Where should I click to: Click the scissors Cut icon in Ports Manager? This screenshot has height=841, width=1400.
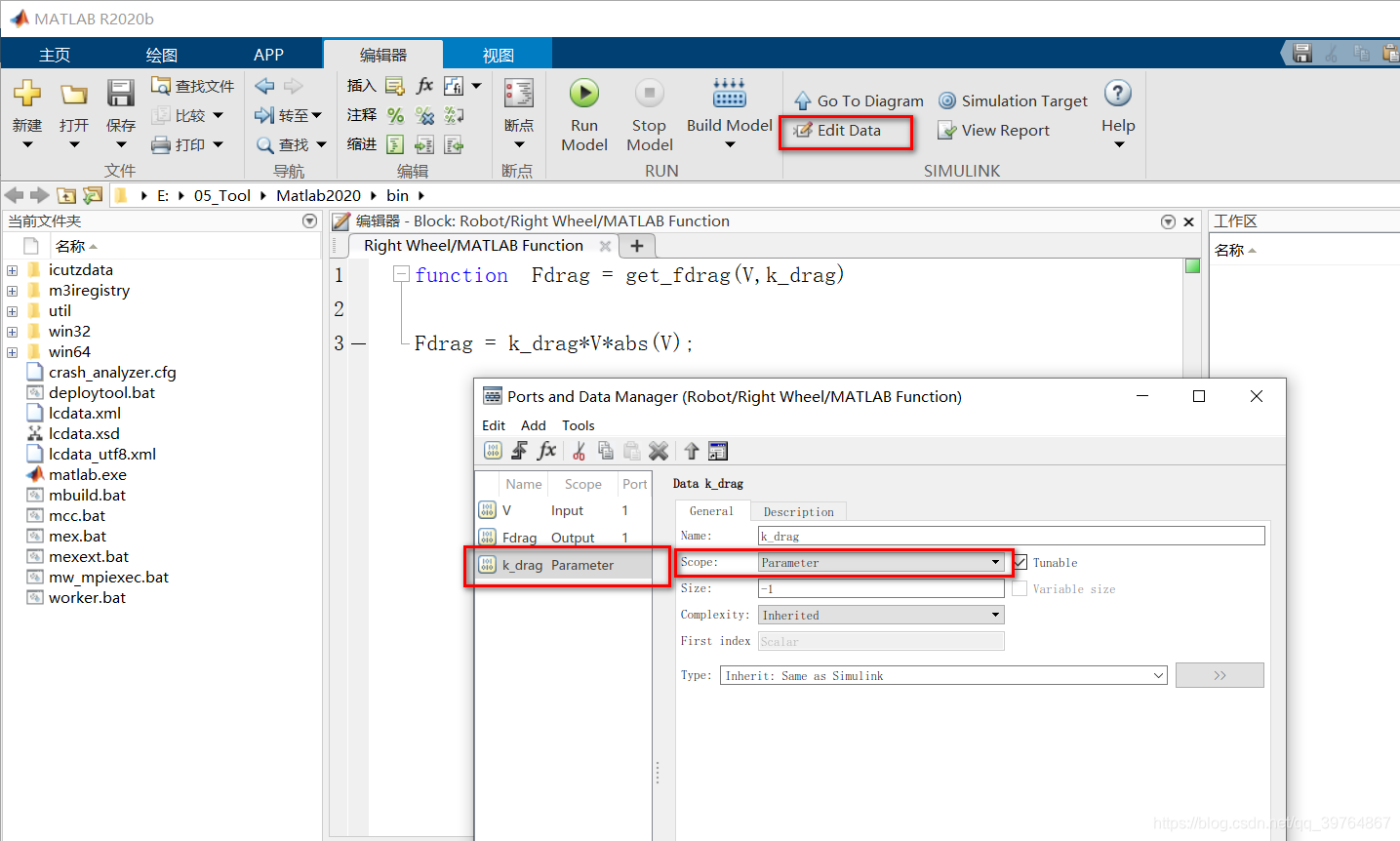[580, 451]
